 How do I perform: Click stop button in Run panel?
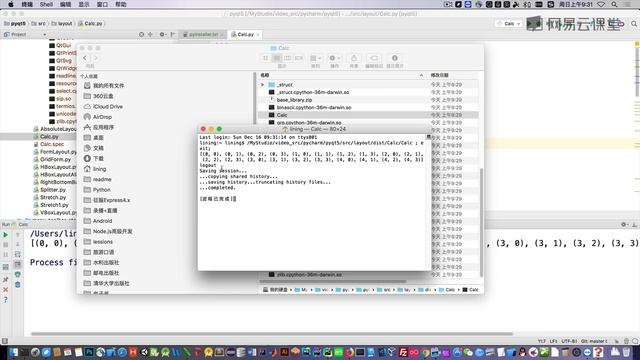6,245
